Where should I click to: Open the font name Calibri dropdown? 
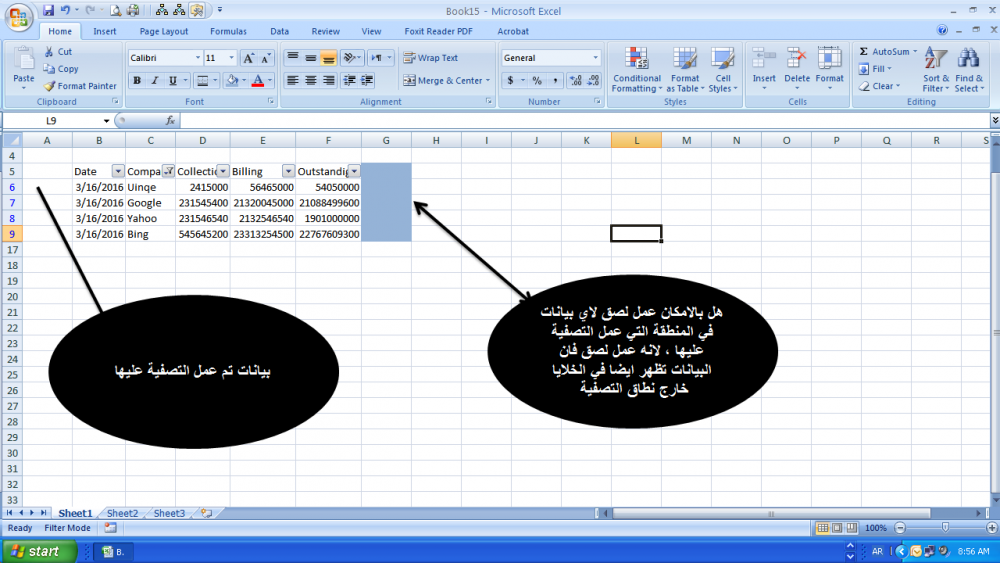click(198, 58)
